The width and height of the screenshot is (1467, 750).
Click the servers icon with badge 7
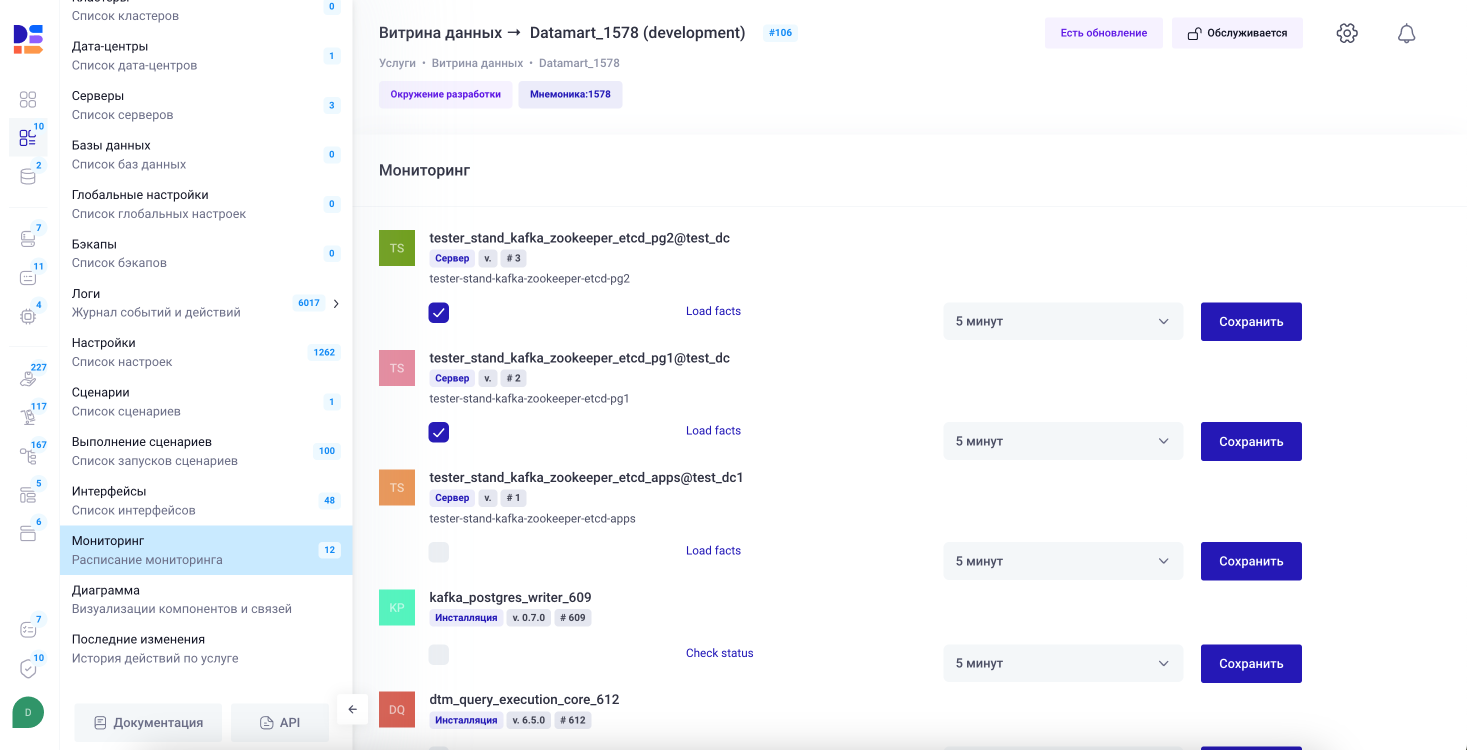(x=27, y=236)
